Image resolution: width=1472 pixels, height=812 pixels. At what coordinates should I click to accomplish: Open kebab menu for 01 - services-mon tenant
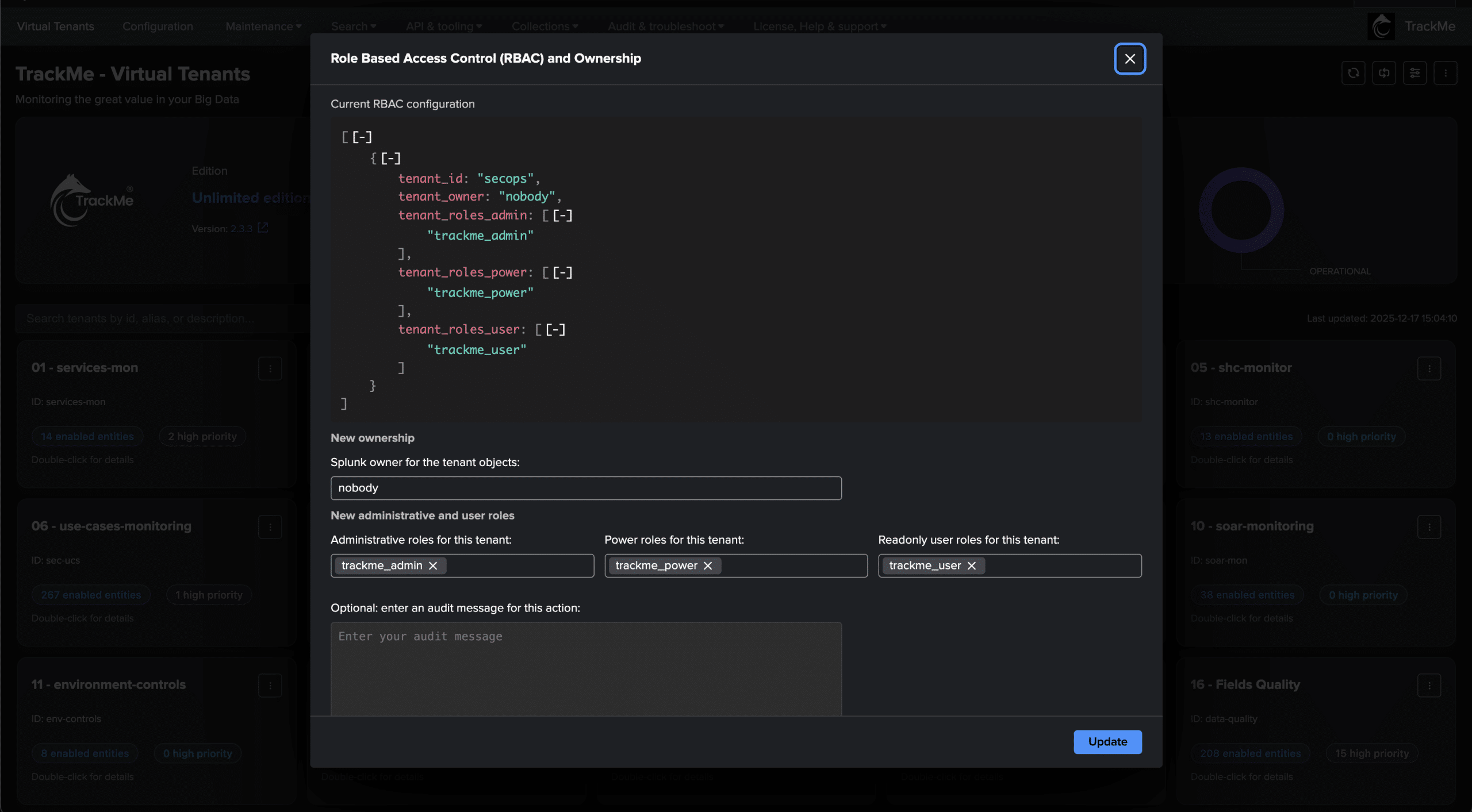click(270, 368)
